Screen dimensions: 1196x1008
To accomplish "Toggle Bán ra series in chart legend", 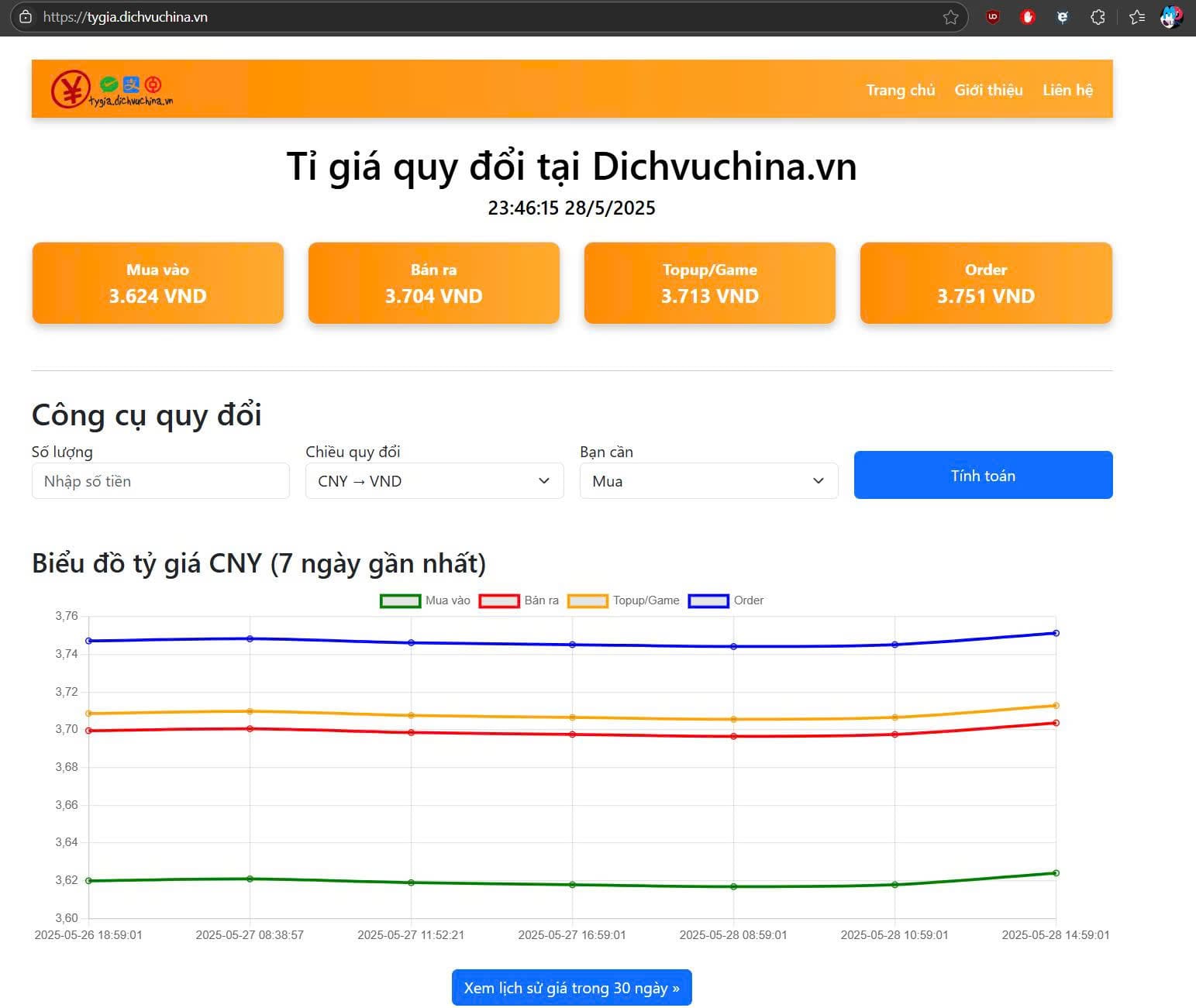I will [x=519, y=600].
